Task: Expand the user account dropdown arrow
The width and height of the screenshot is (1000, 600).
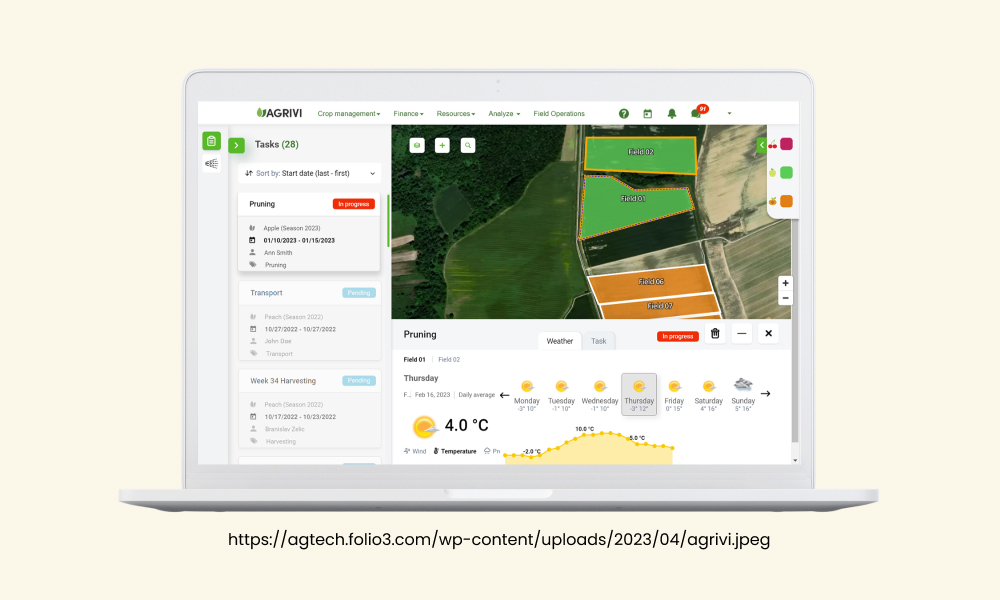Action: pos(729,113)
